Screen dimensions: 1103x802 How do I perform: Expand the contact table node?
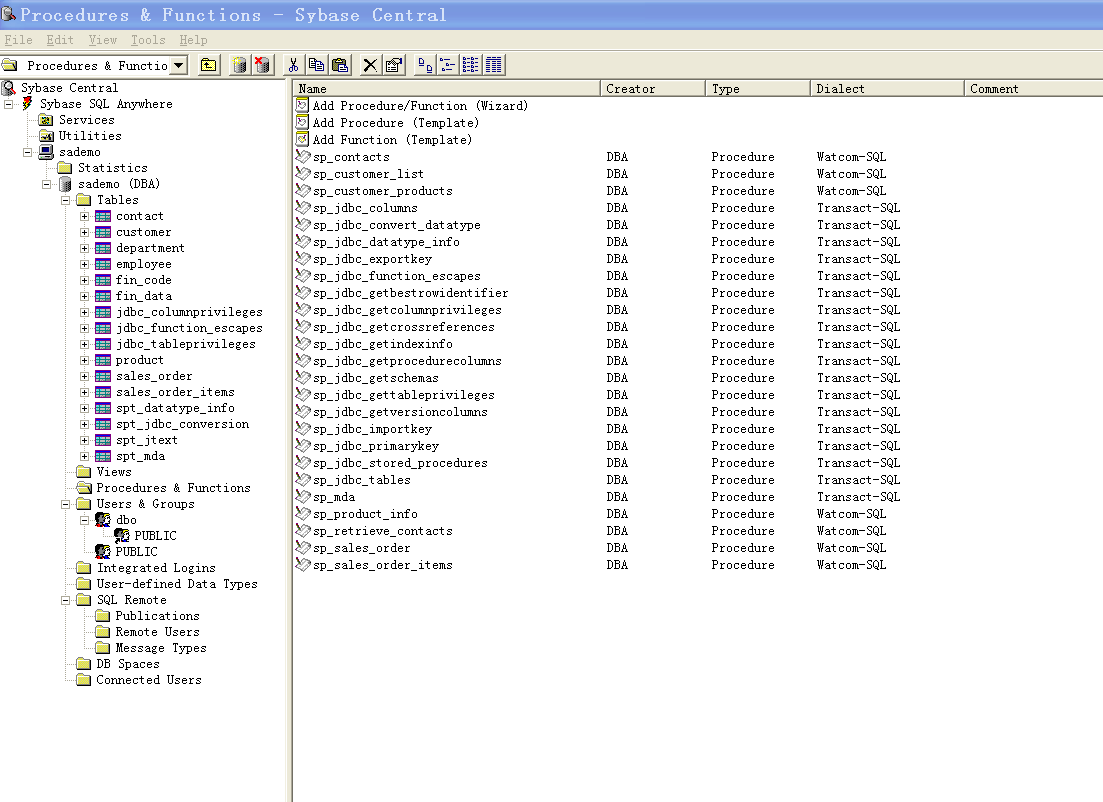tap(84, 217)
